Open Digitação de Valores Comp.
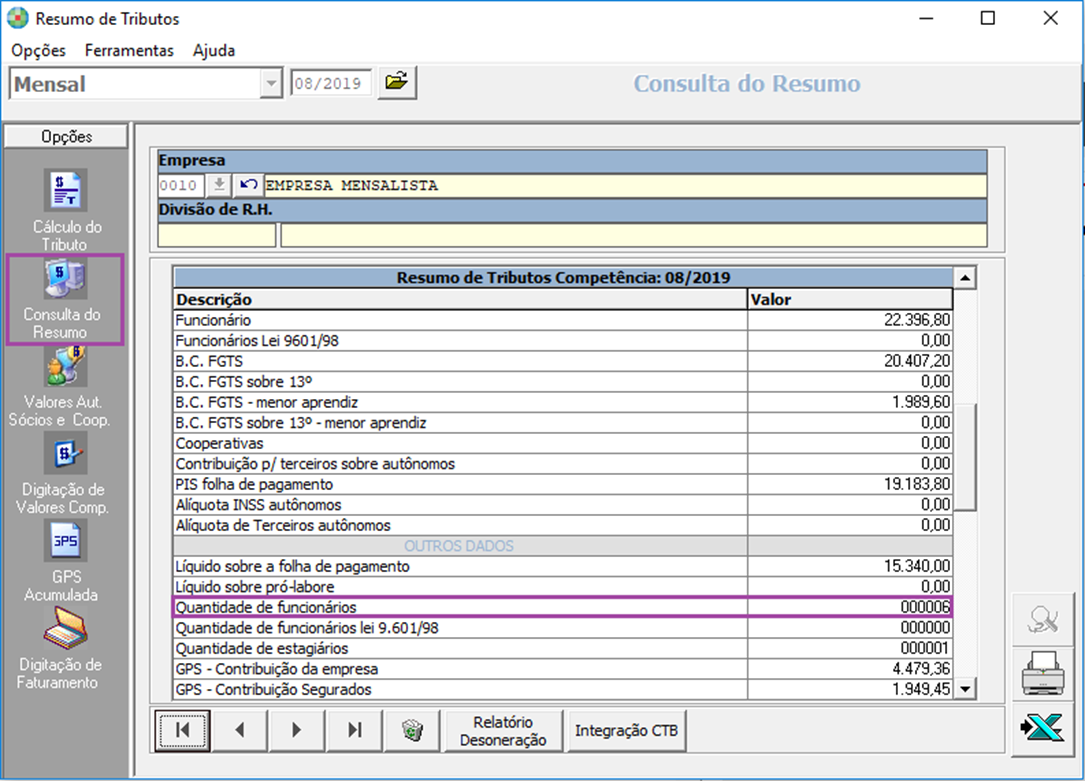This screenshot has height=781, width=1085. click(x=63, y=475)
